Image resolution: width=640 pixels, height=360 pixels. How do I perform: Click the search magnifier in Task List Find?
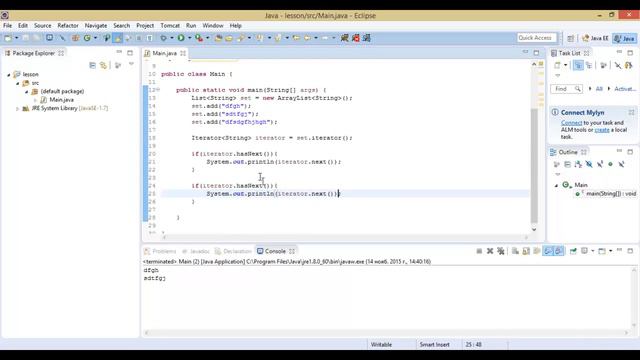tap(578, 89)
